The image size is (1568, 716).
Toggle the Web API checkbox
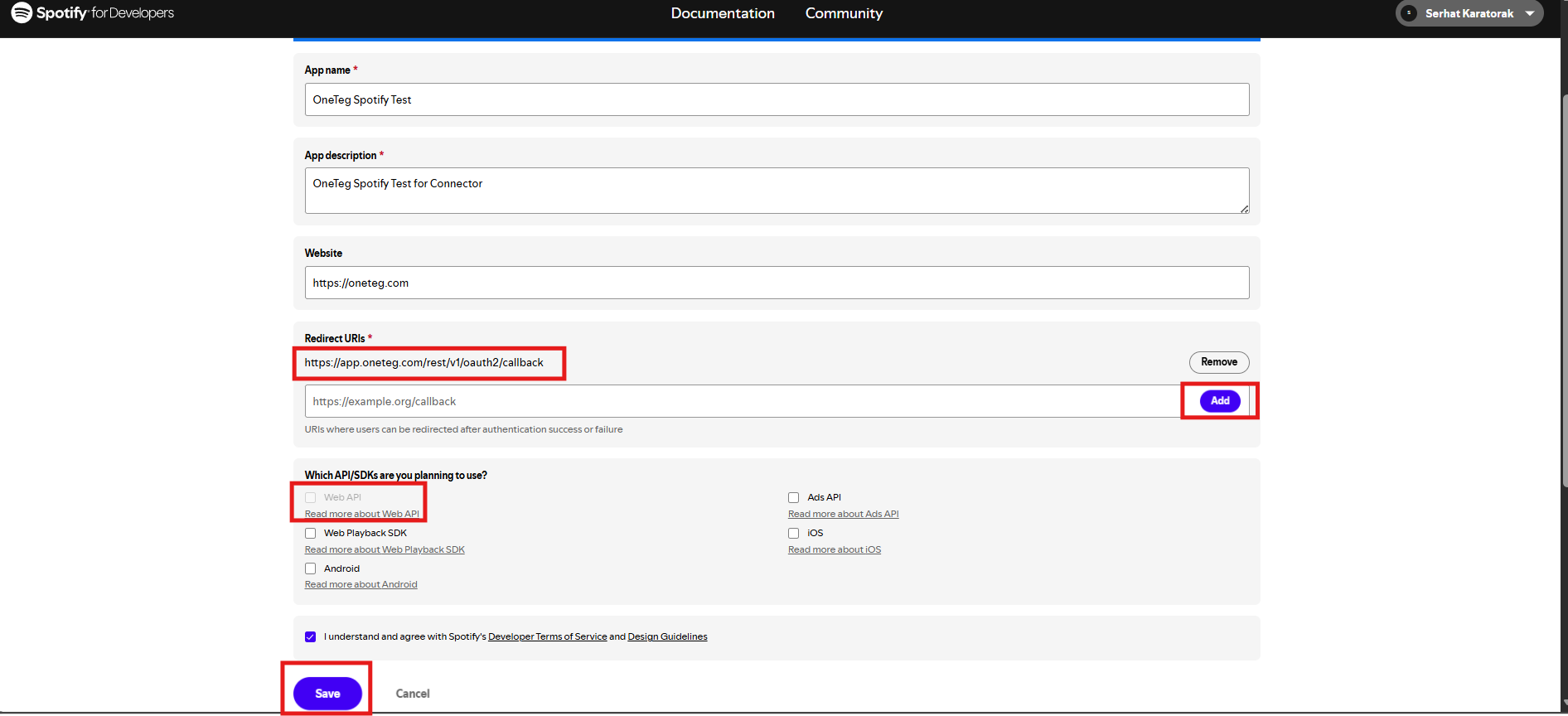tap(311, 497)
